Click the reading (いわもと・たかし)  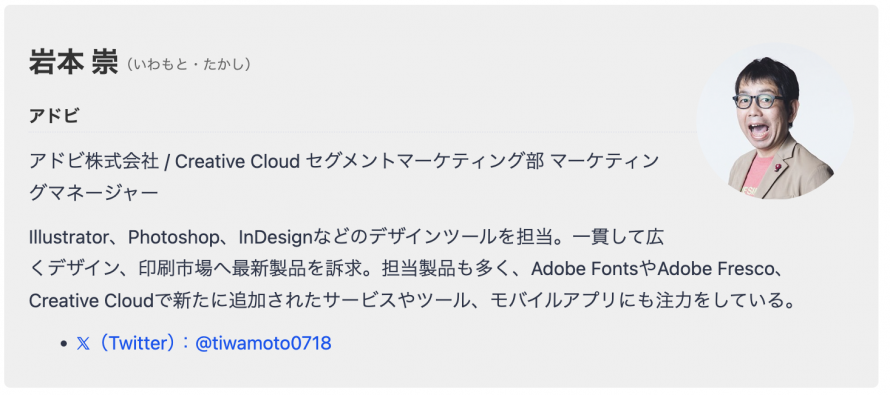(x=188, y=65)
